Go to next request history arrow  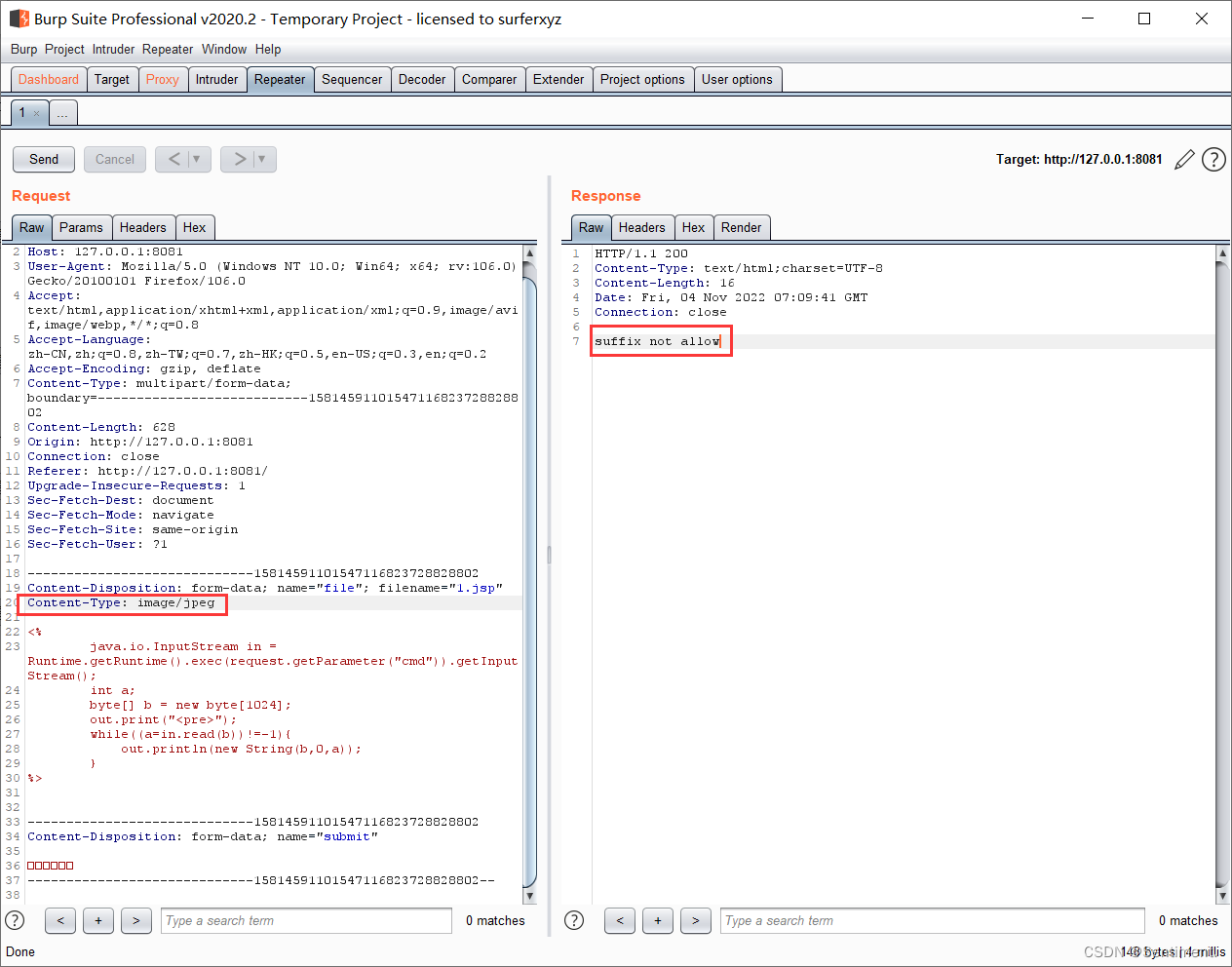tap(239, 159)
